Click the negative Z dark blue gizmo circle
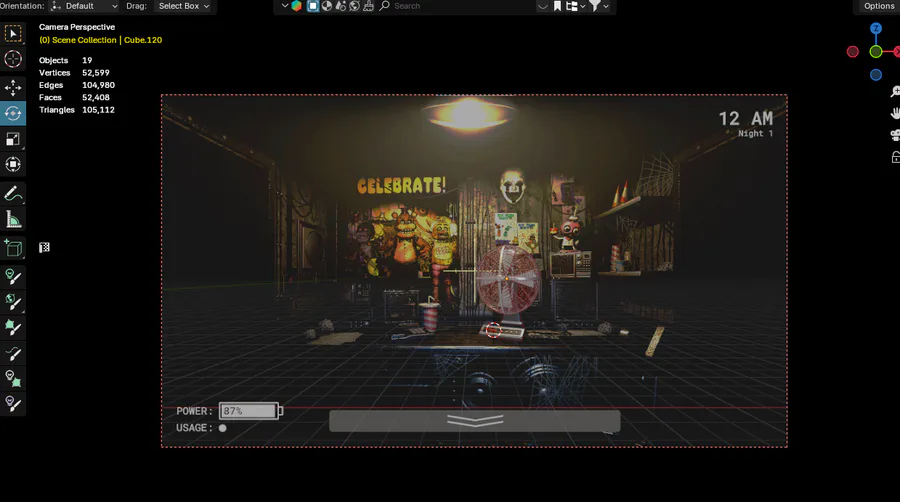 tap(875, 75)
